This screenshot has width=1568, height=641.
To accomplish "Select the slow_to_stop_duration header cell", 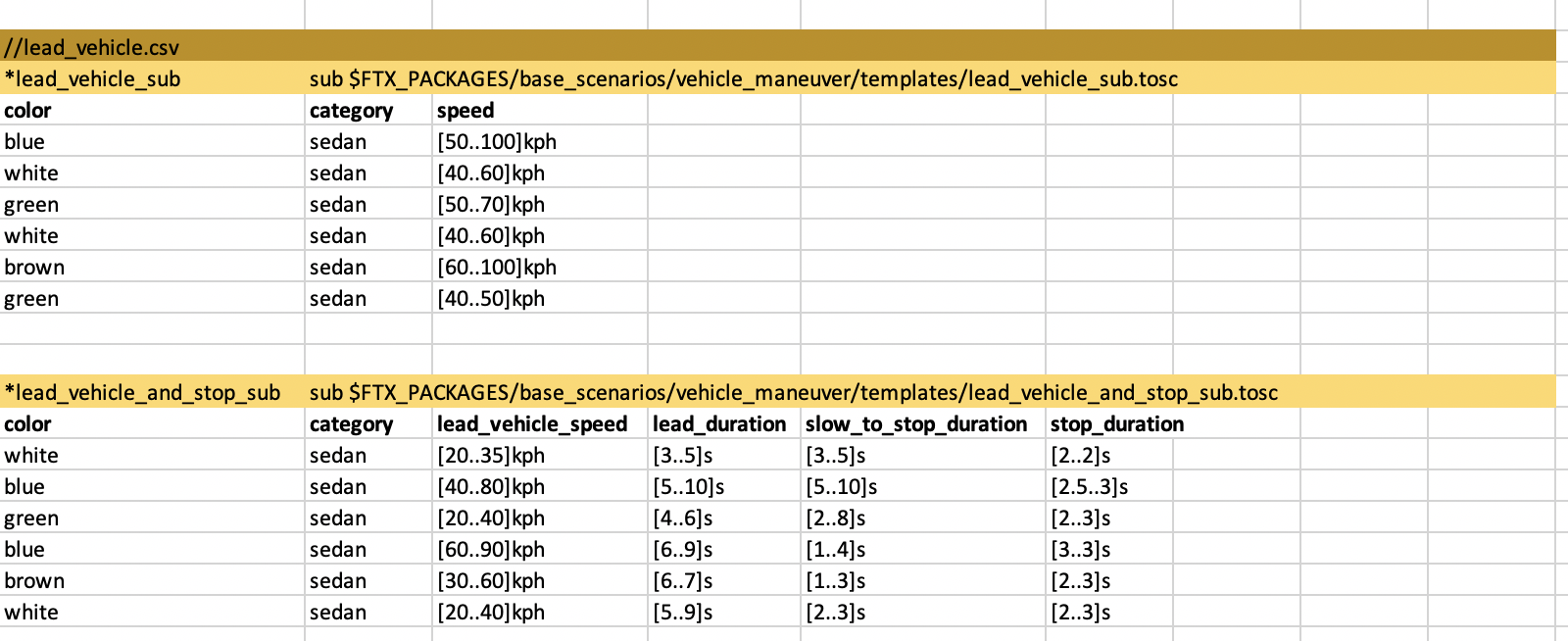I will pyautogui.click(x=916, y=424).
